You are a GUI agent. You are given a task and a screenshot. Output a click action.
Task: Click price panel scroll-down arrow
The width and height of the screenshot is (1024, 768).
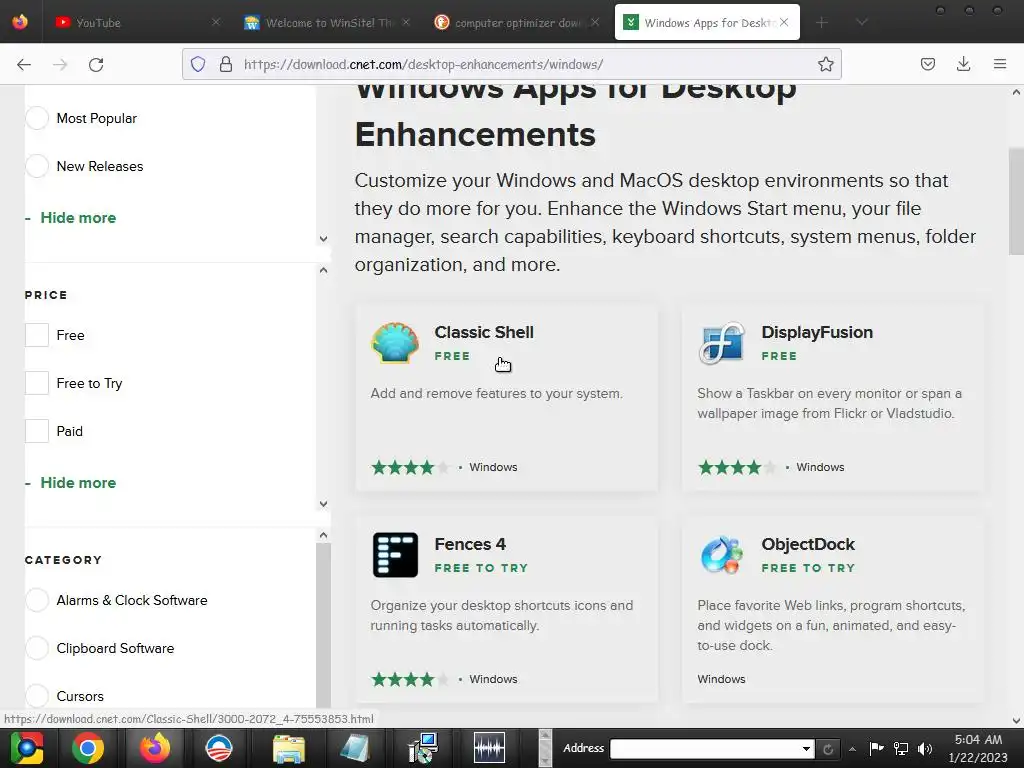click(x=323, y=504)
